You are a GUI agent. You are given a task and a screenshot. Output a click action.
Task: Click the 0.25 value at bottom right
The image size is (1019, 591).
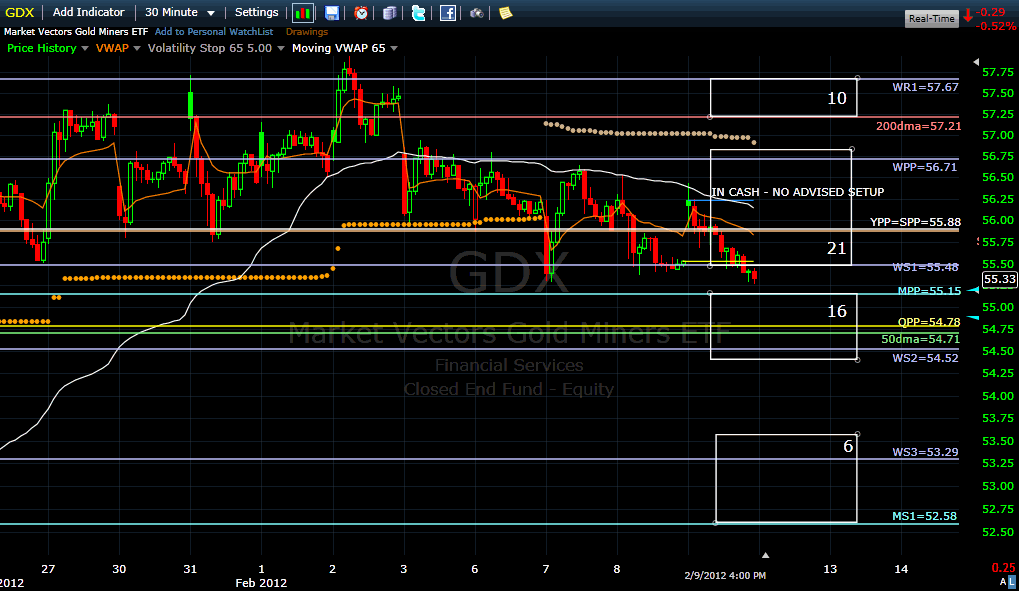coord(1004,568)
